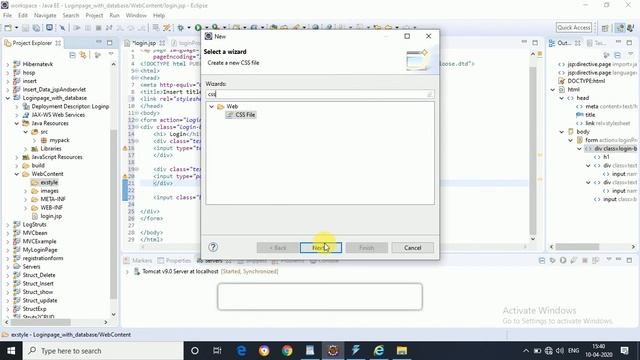
Task: Click the editor vertical scrollbar
Action: (x=533, y=151)
